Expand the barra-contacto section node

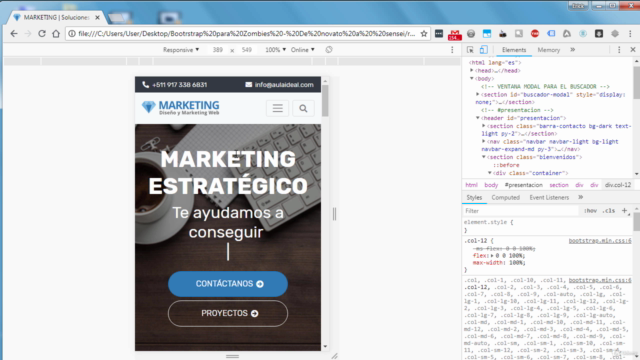[484, 126]
